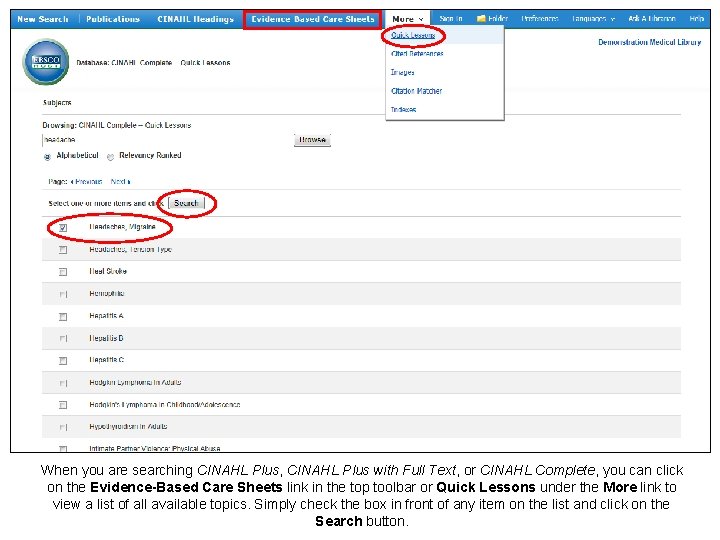Choose Citation Matcher from More menu

tap(416, 91)
